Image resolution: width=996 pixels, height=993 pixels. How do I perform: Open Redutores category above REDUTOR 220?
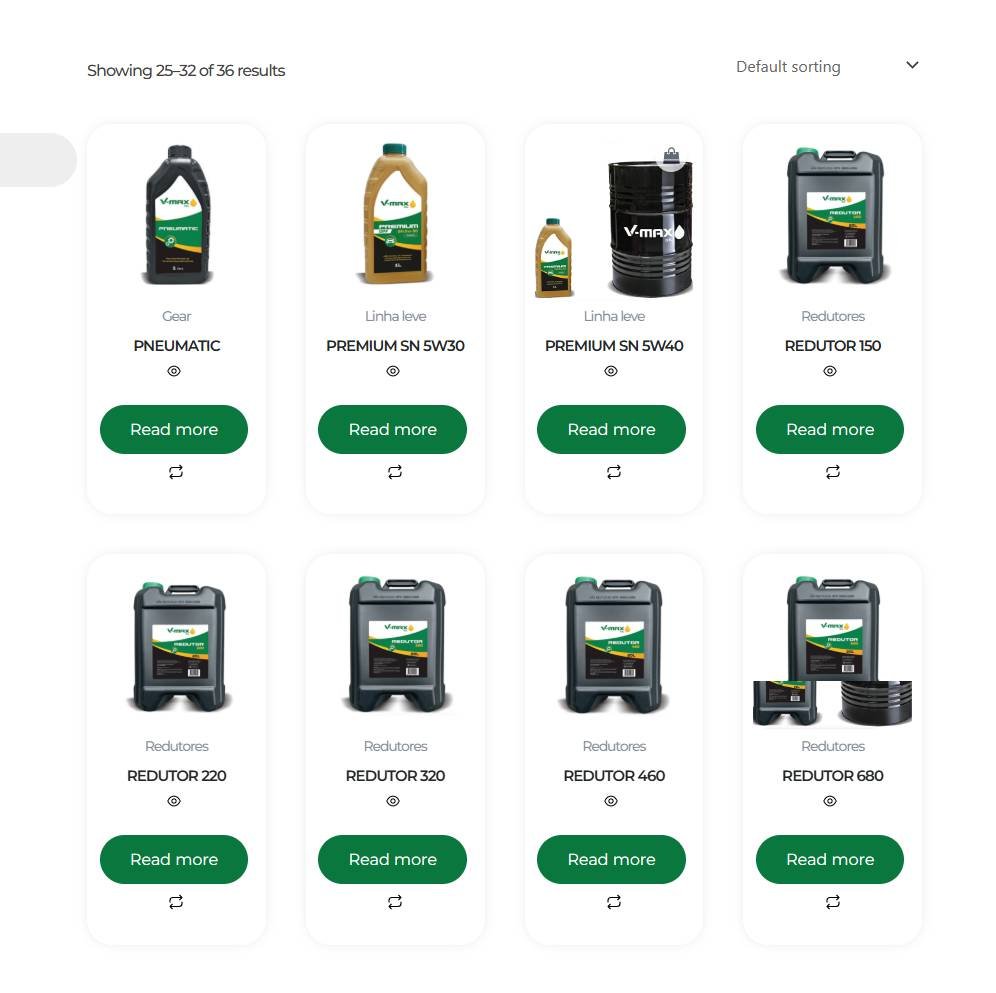pos(177,746)
